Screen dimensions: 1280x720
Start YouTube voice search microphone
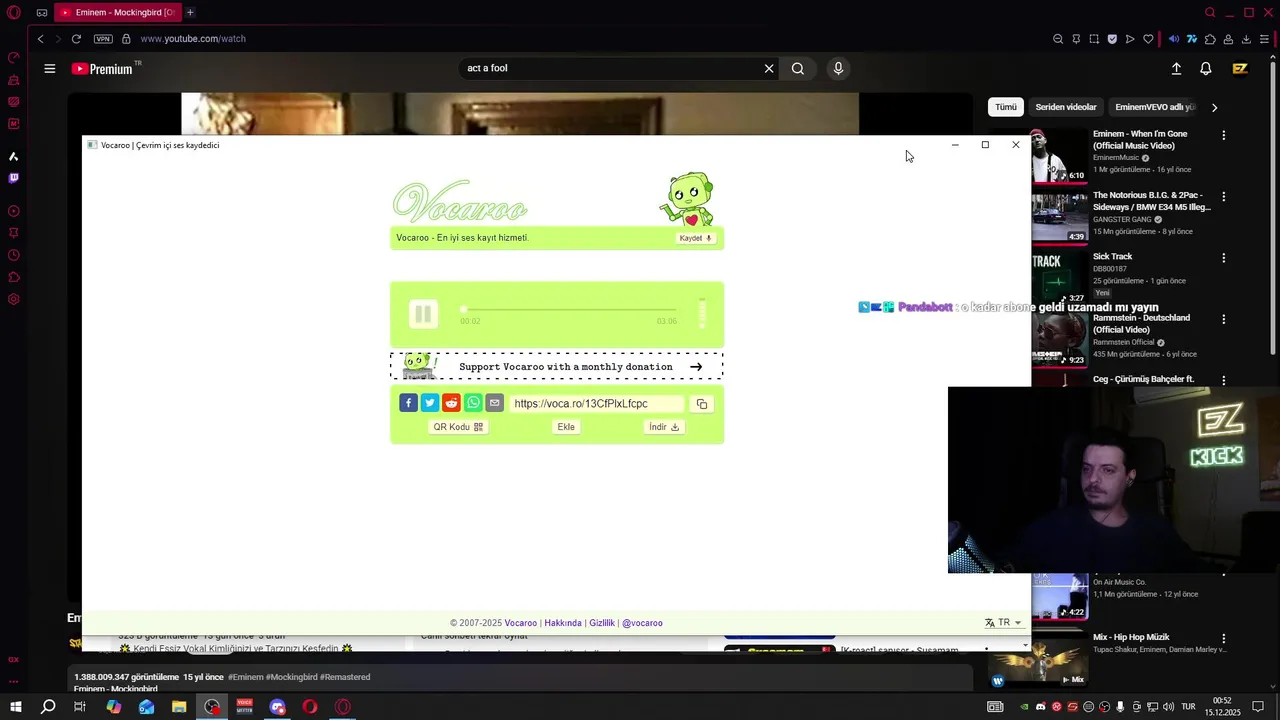point(838,69)
